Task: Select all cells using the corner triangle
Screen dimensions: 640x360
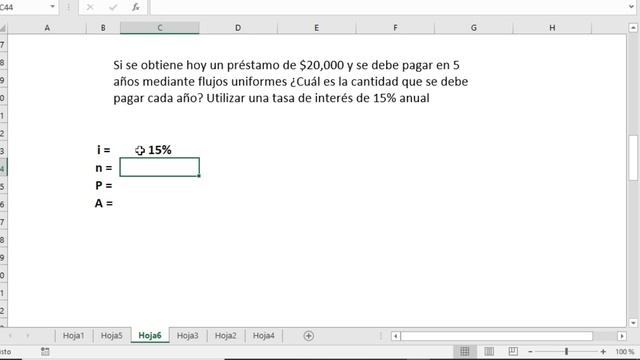Action: click(x=3, y=28)
